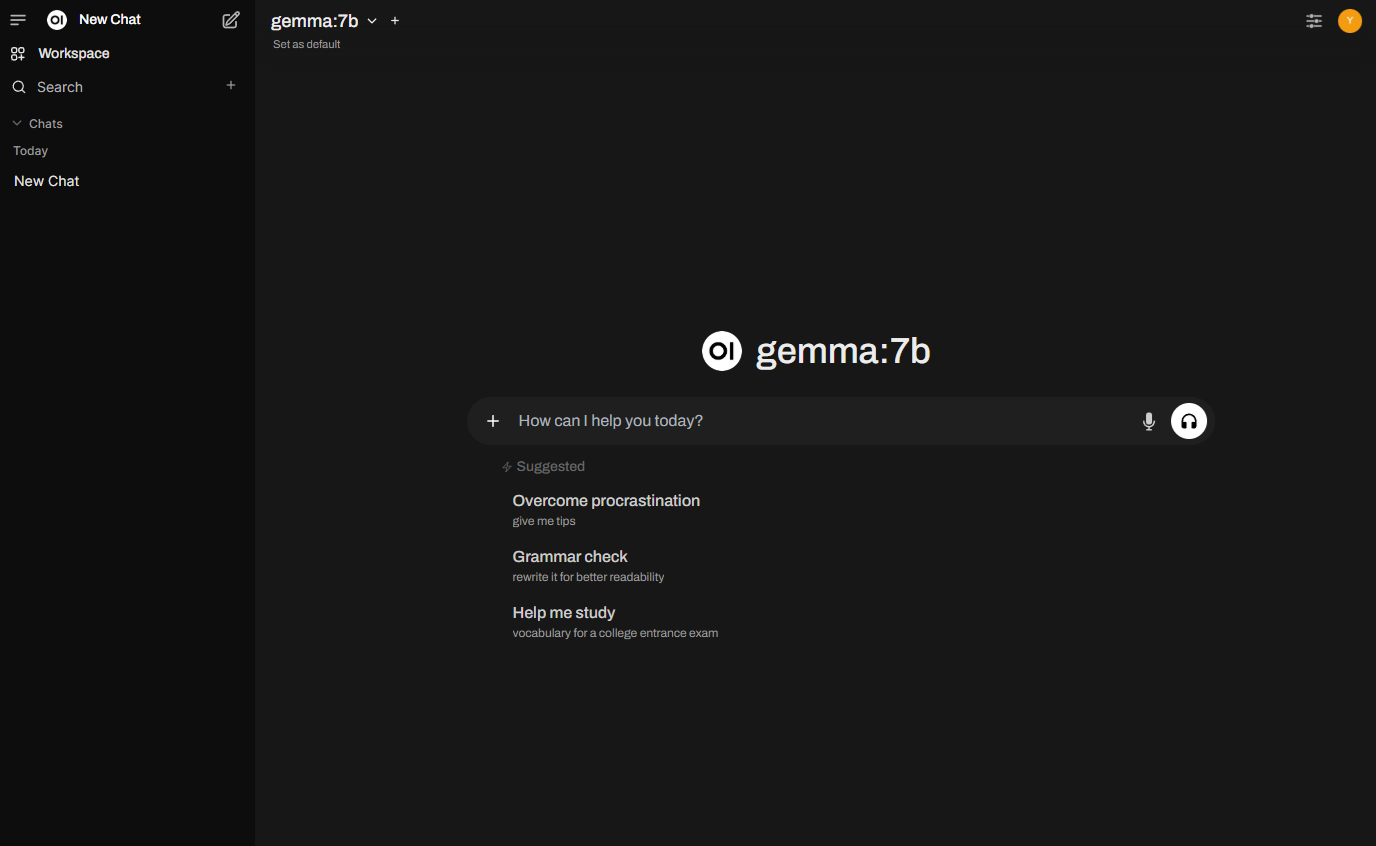Click the plus attachment icon in prompt box
The height and width of the screenshot is (846, 1376).
492,421
